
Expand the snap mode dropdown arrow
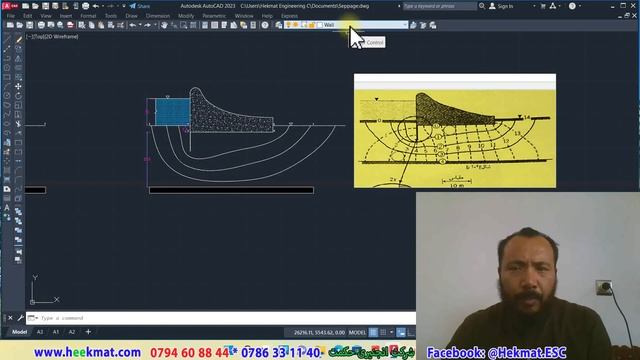point(391,333)
